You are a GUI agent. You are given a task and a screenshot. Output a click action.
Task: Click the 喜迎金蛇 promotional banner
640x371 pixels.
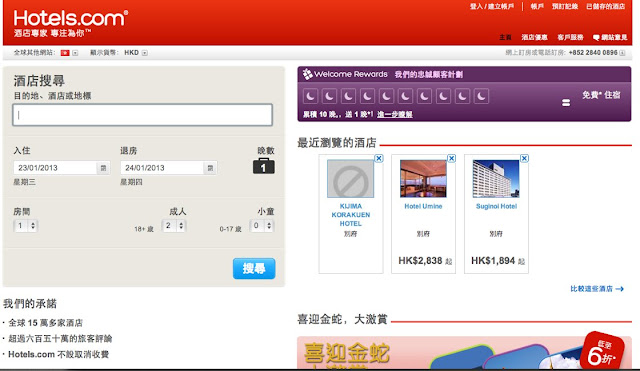[464, 353]
